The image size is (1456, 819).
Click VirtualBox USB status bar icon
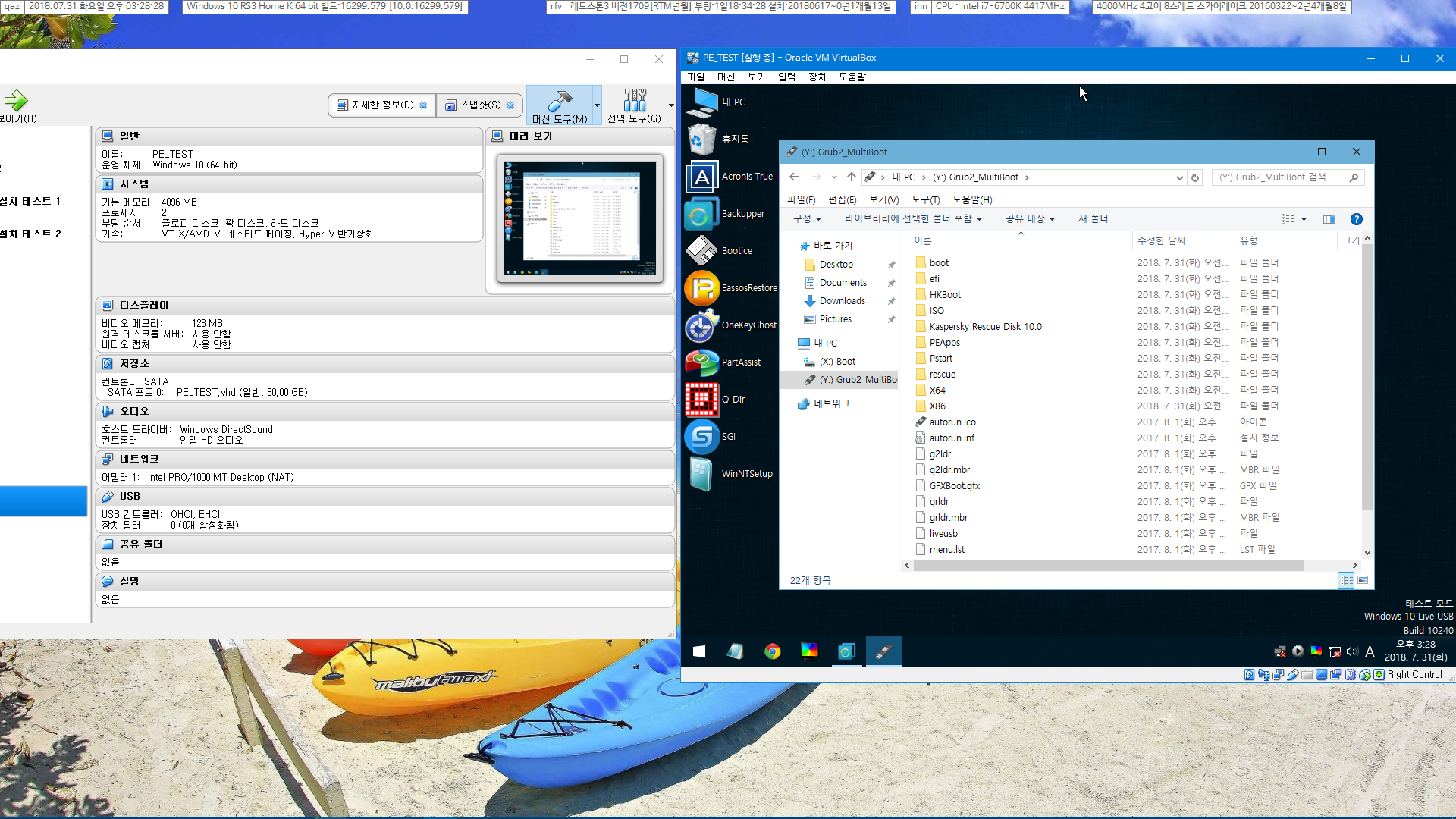pos(1293,675)
